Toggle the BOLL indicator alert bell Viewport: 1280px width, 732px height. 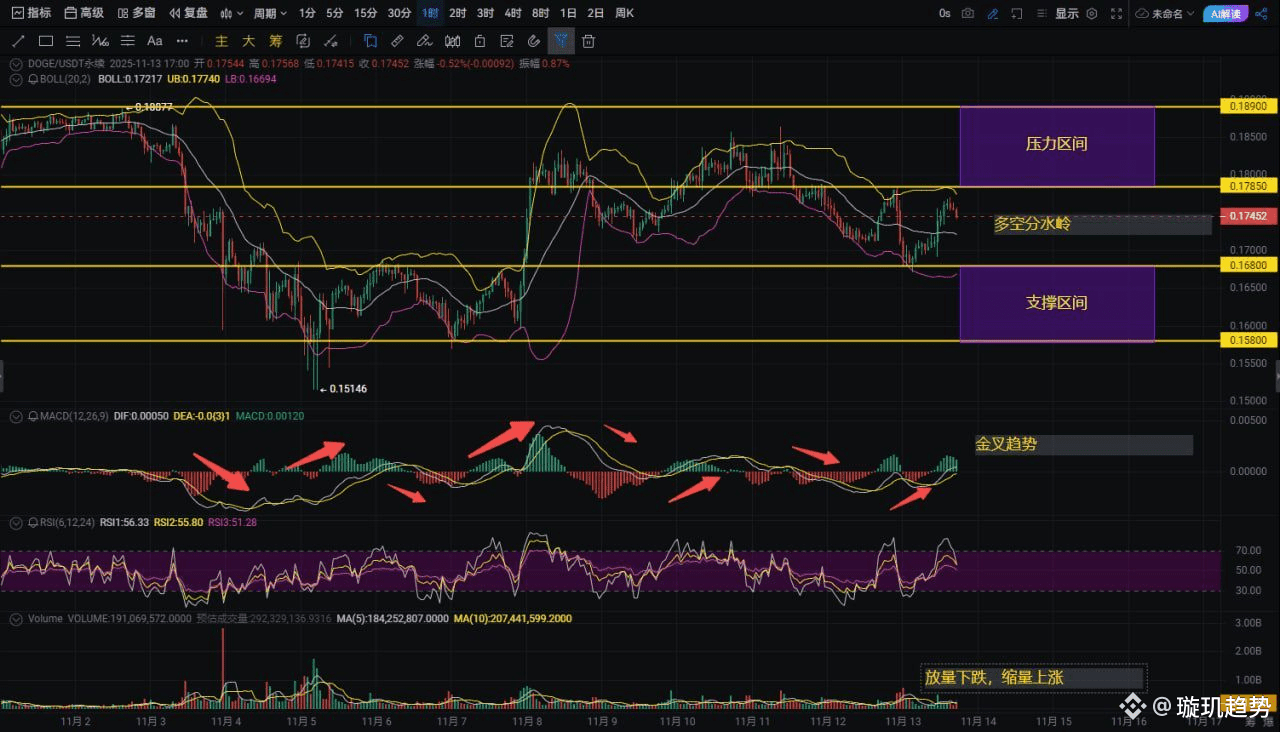click(33, 78)
